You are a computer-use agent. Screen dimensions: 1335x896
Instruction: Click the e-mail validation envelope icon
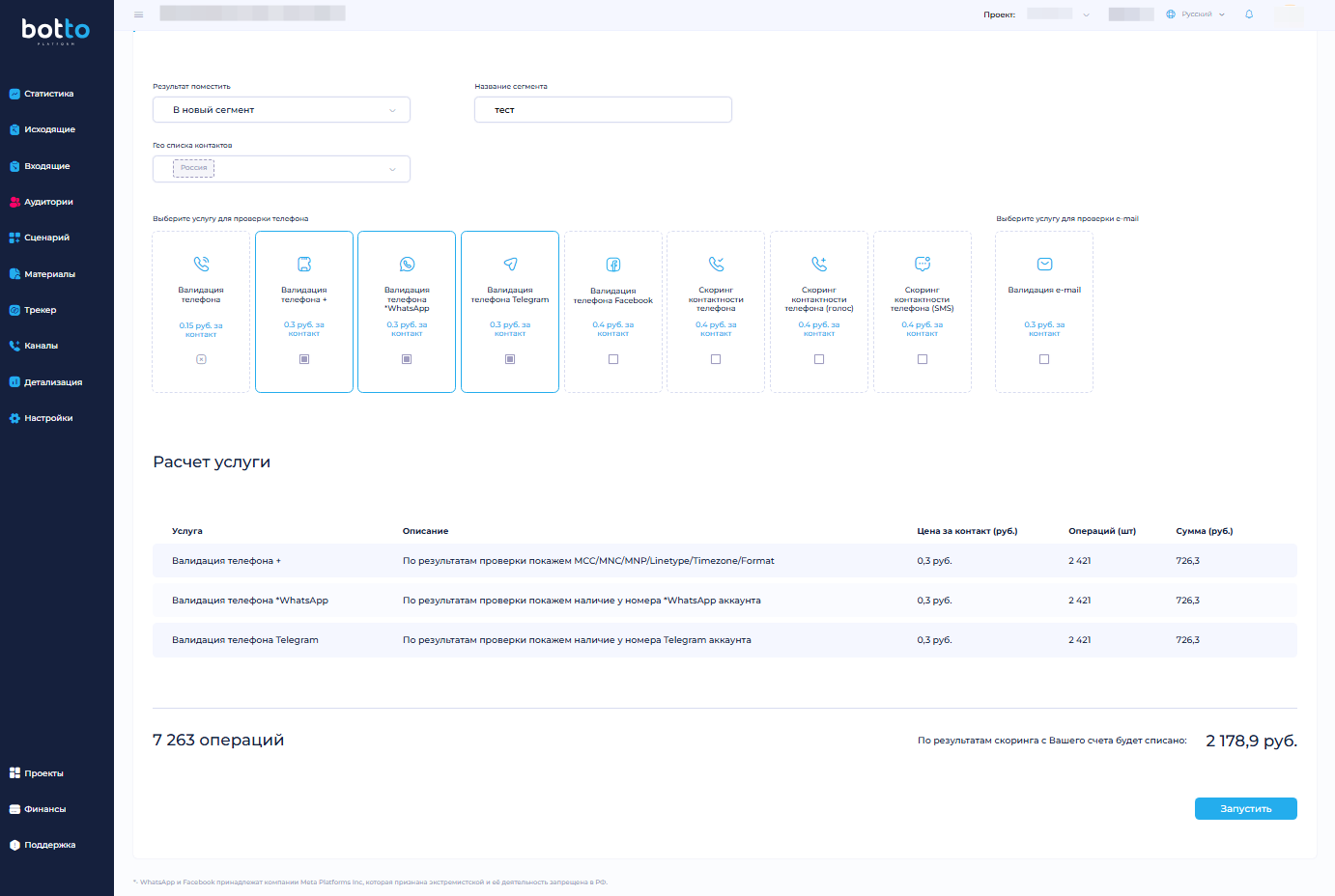(x=1044, y=264)
